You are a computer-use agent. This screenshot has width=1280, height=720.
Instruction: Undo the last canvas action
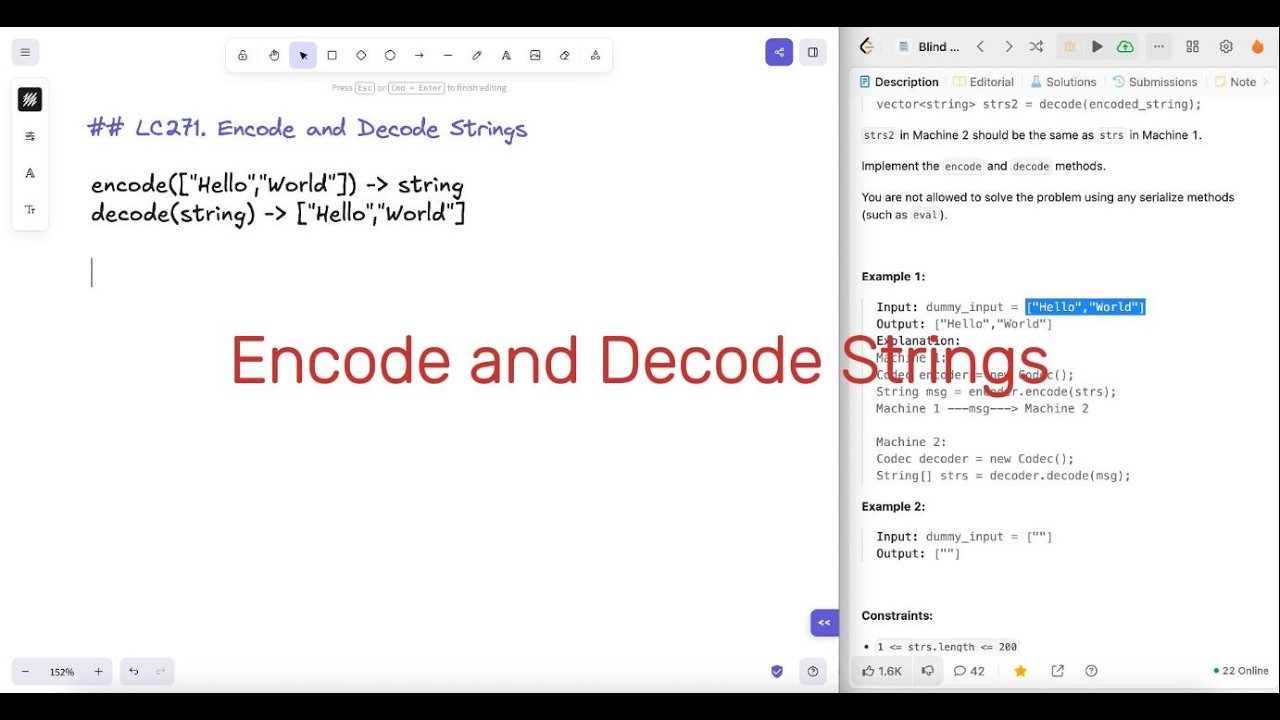pyautogui.click(x=133, y=672)
